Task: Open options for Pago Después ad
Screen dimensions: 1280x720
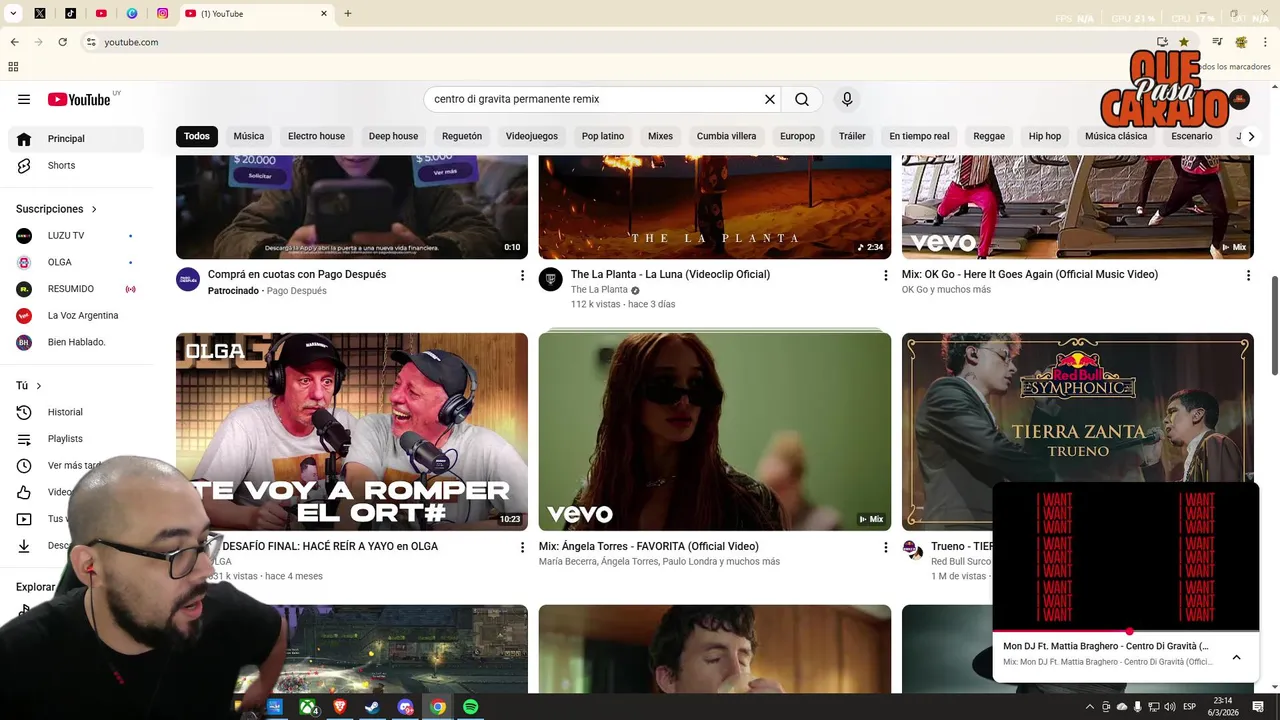Action: 522,275
